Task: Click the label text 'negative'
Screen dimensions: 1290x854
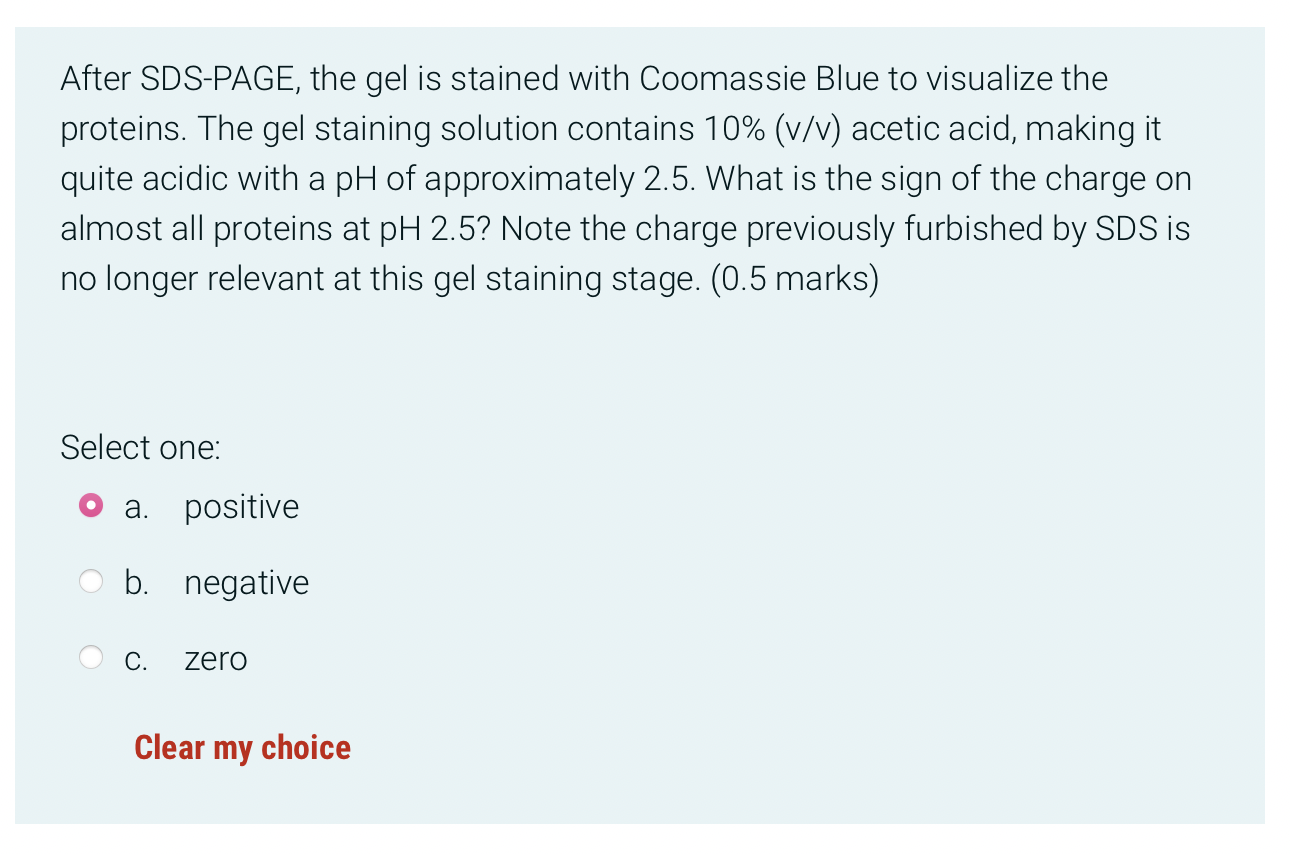Action: point(246,583)
